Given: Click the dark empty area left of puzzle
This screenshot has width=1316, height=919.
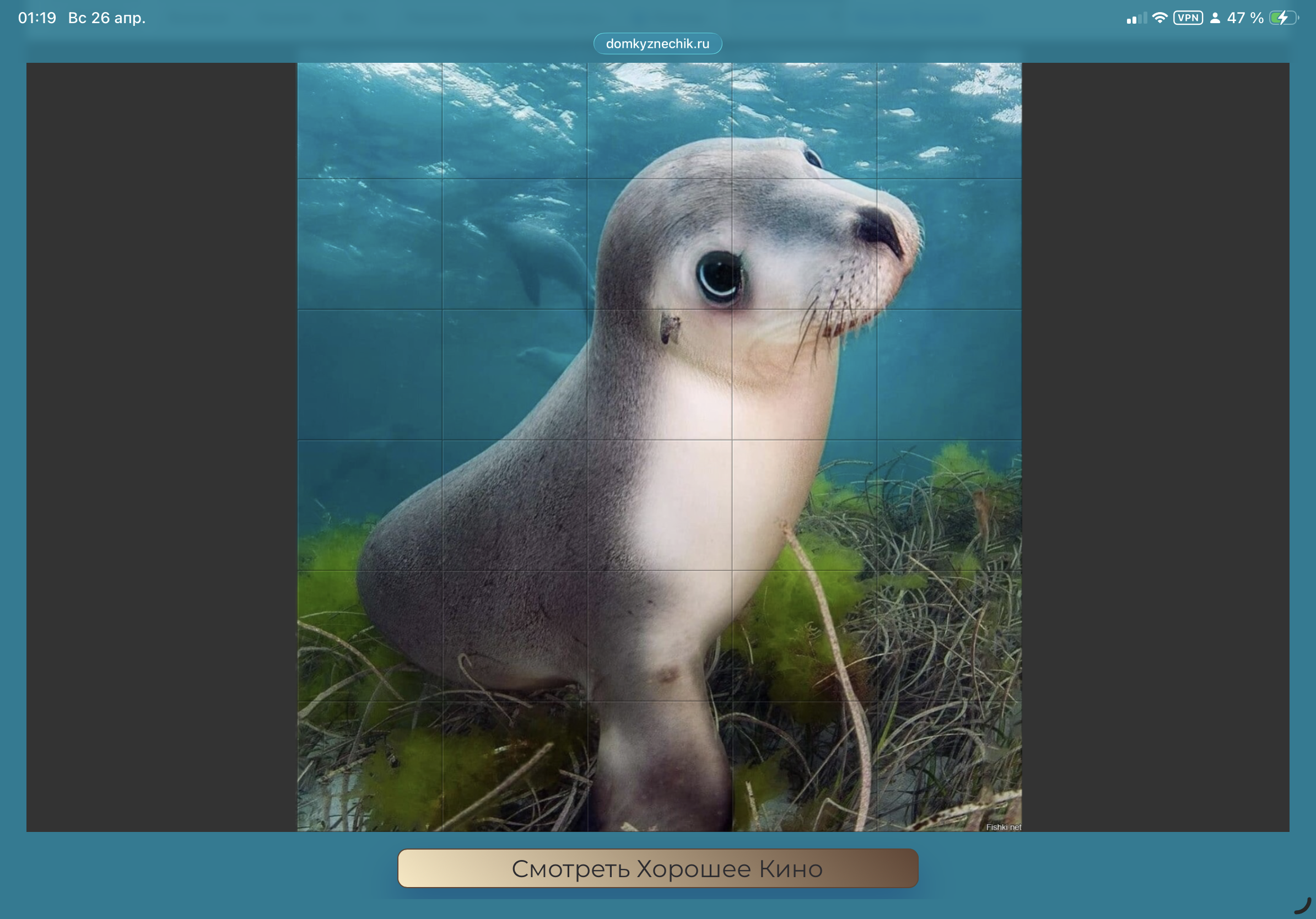Looking at the screenshot, I should click(x=161, y=447).
